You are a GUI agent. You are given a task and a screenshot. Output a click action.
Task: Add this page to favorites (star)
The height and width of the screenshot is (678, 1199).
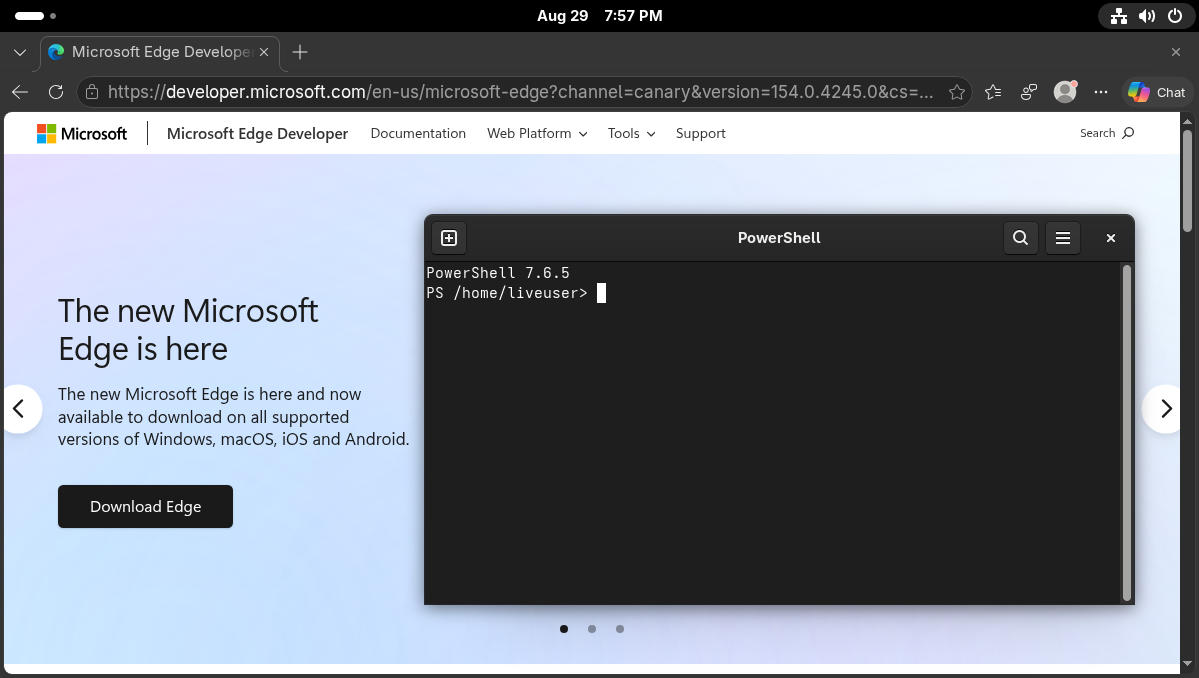[957, 92]
